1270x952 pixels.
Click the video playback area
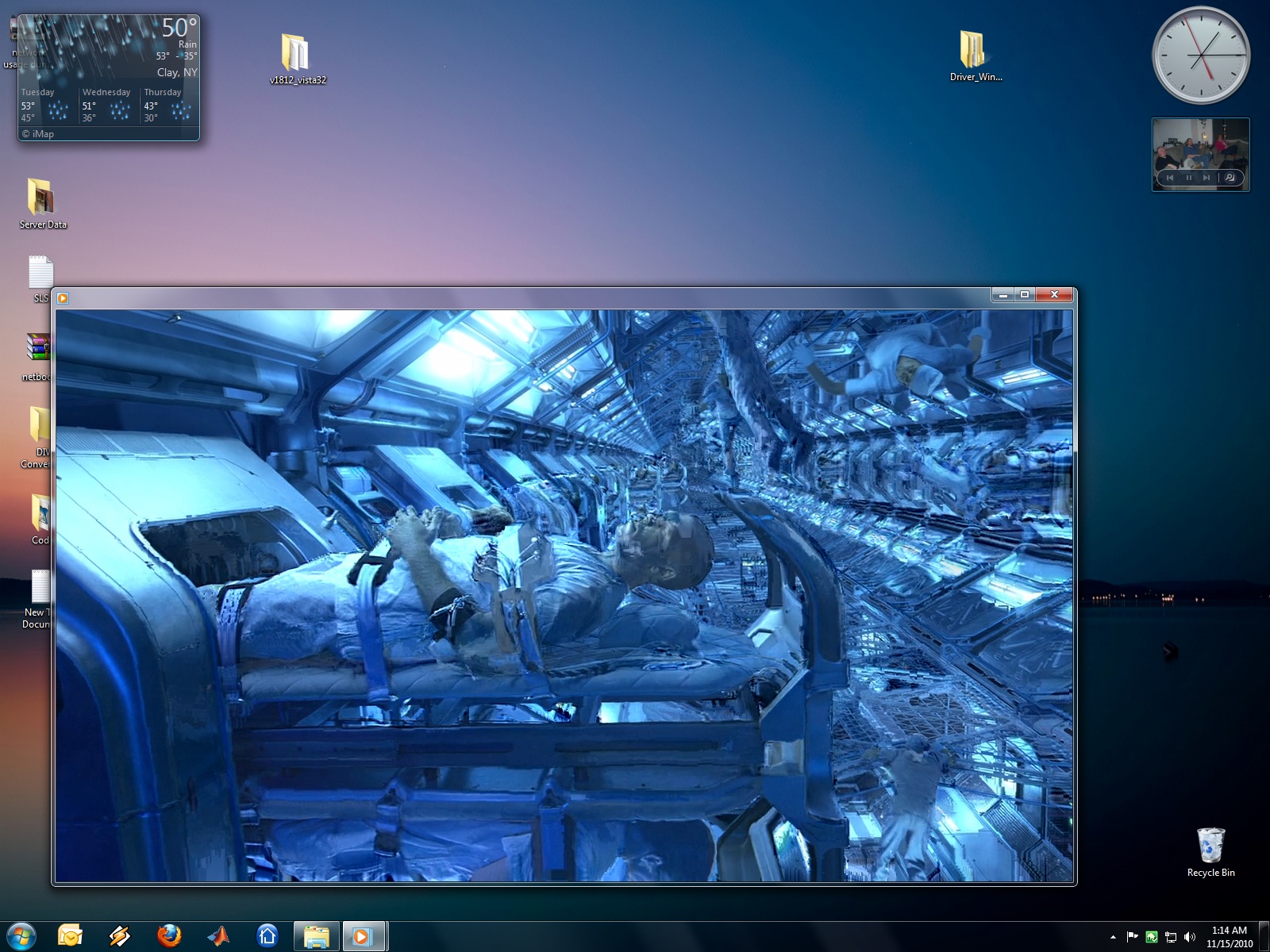[x=564, y=595]
